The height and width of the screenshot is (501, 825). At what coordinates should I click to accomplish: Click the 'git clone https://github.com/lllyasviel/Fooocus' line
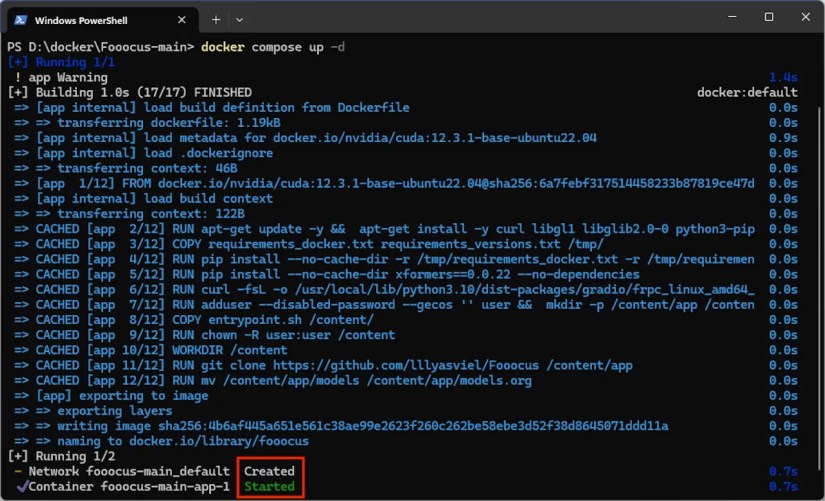[323, 365]
